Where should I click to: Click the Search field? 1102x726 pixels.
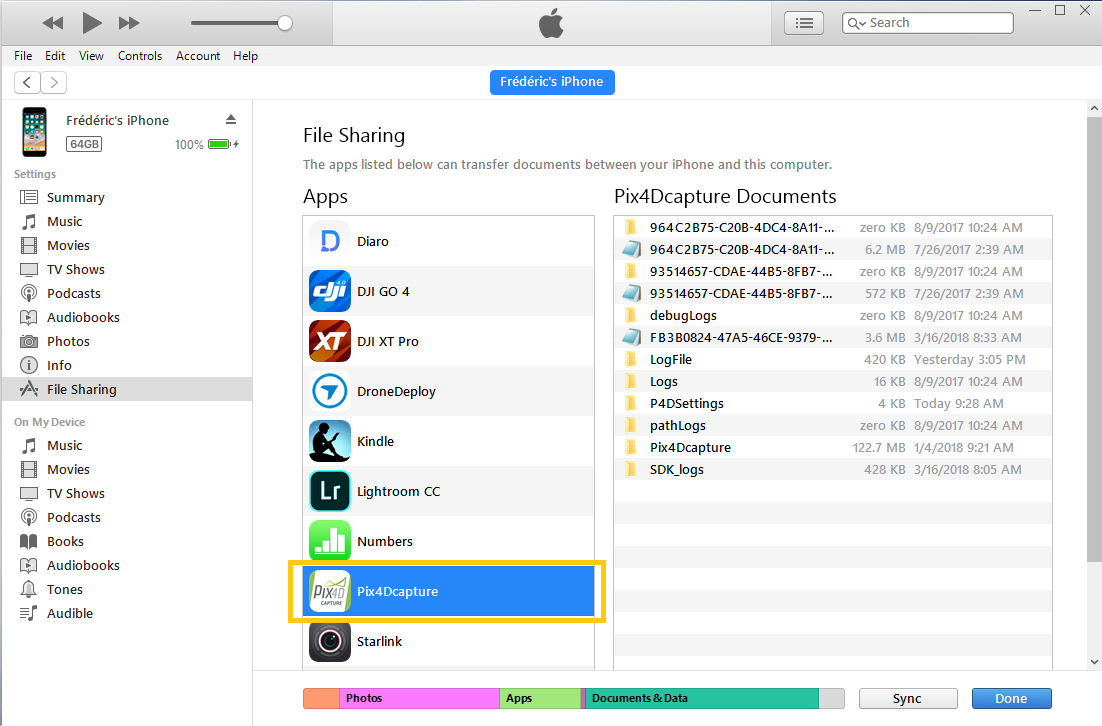[x=928, y=23]
